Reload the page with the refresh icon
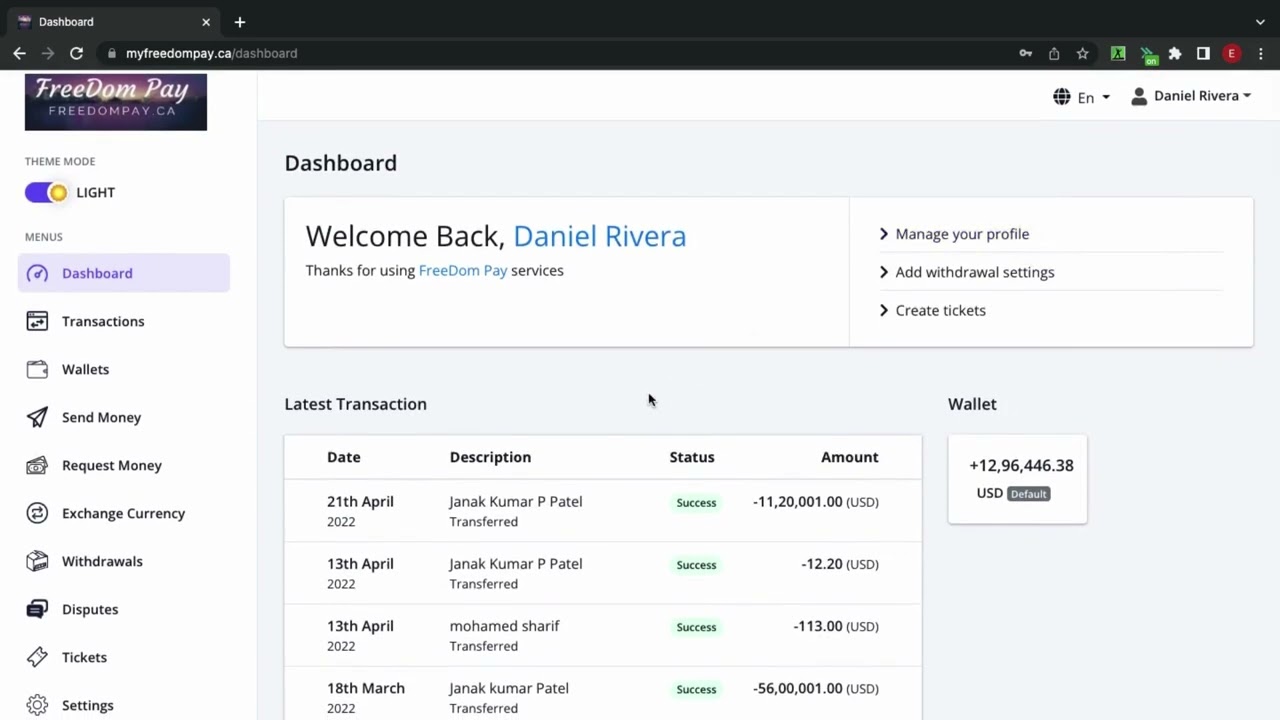The height and width of the screenshot is (720, 1280). (x=76, y=53)
